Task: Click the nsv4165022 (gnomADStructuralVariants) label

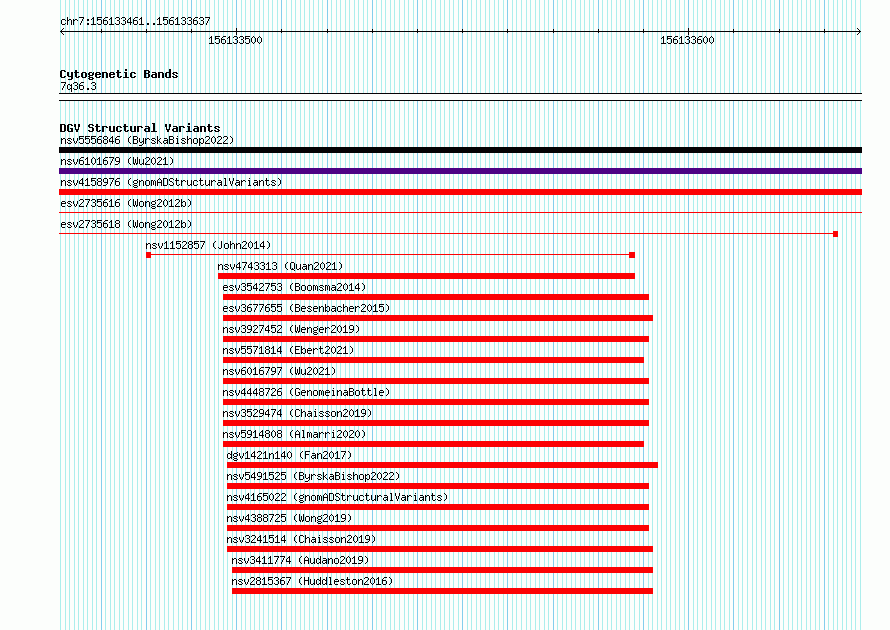Action: 337,497
